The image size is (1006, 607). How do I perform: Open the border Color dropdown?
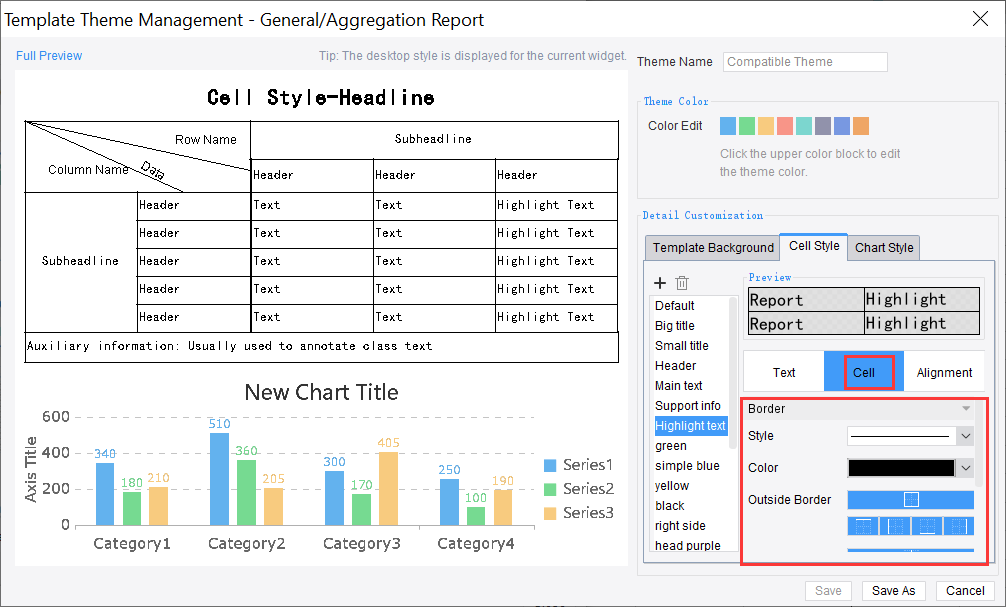click(965, 467)
